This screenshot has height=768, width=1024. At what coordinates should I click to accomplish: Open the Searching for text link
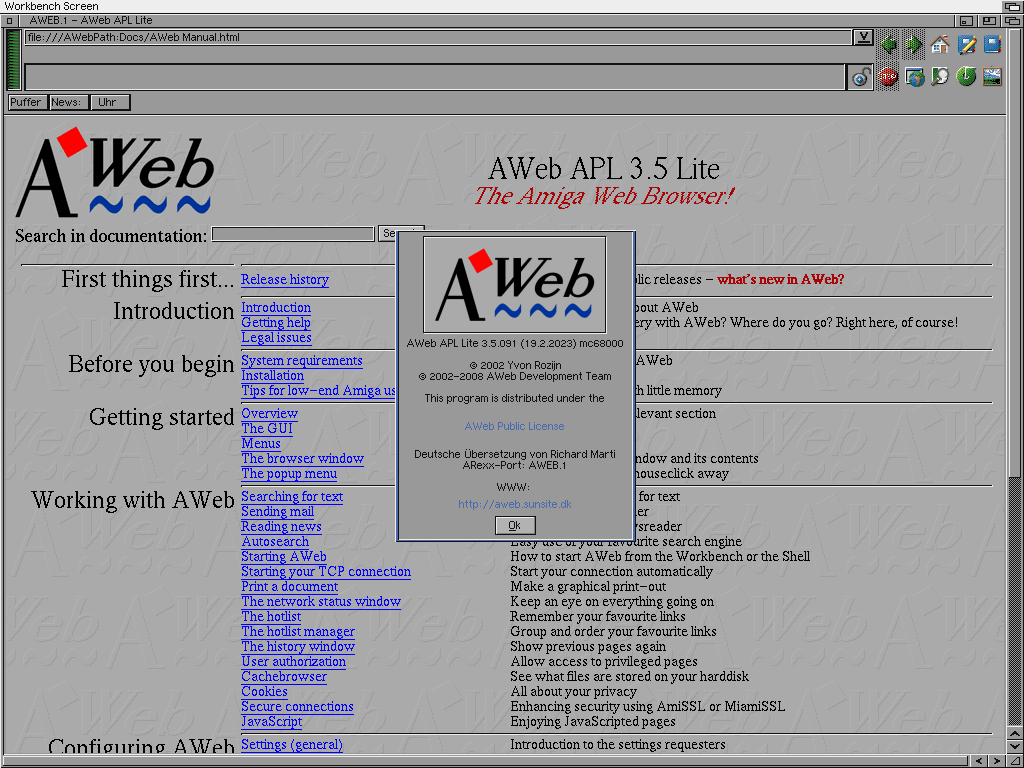[292, 496]
